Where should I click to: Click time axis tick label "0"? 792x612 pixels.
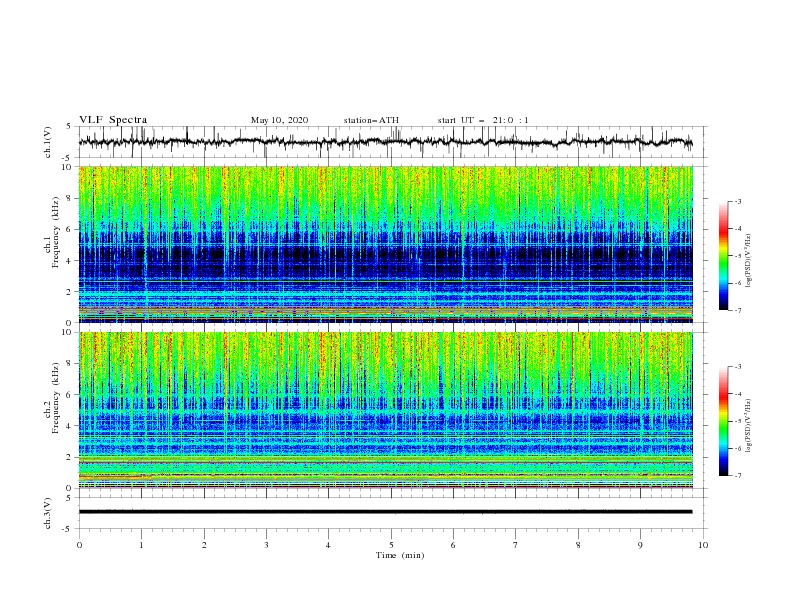(79, 545)
